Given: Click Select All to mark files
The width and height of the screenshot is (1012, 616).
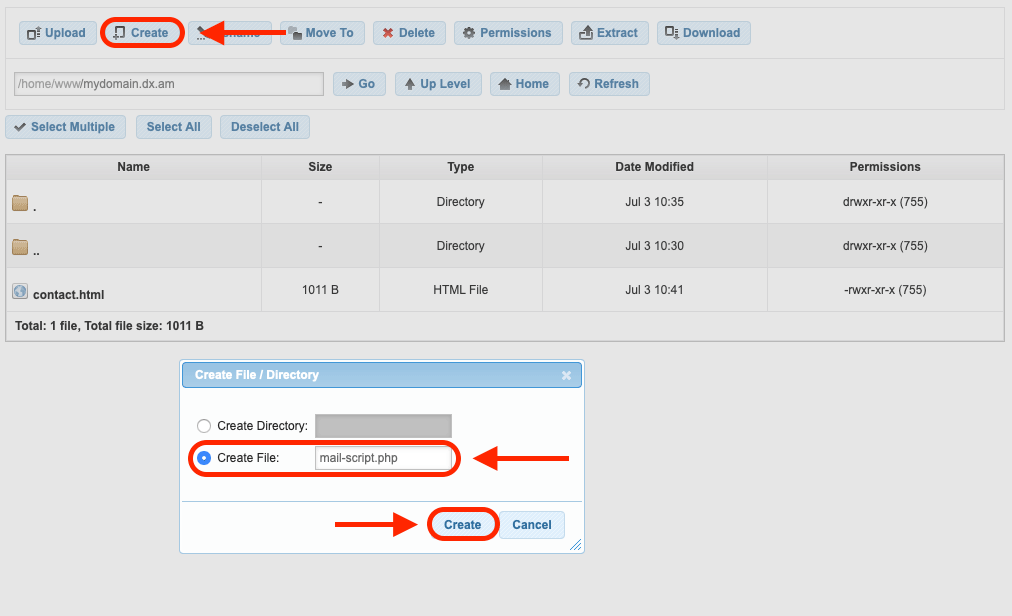Looking at the screenshot, I should (x=173, y=126).
